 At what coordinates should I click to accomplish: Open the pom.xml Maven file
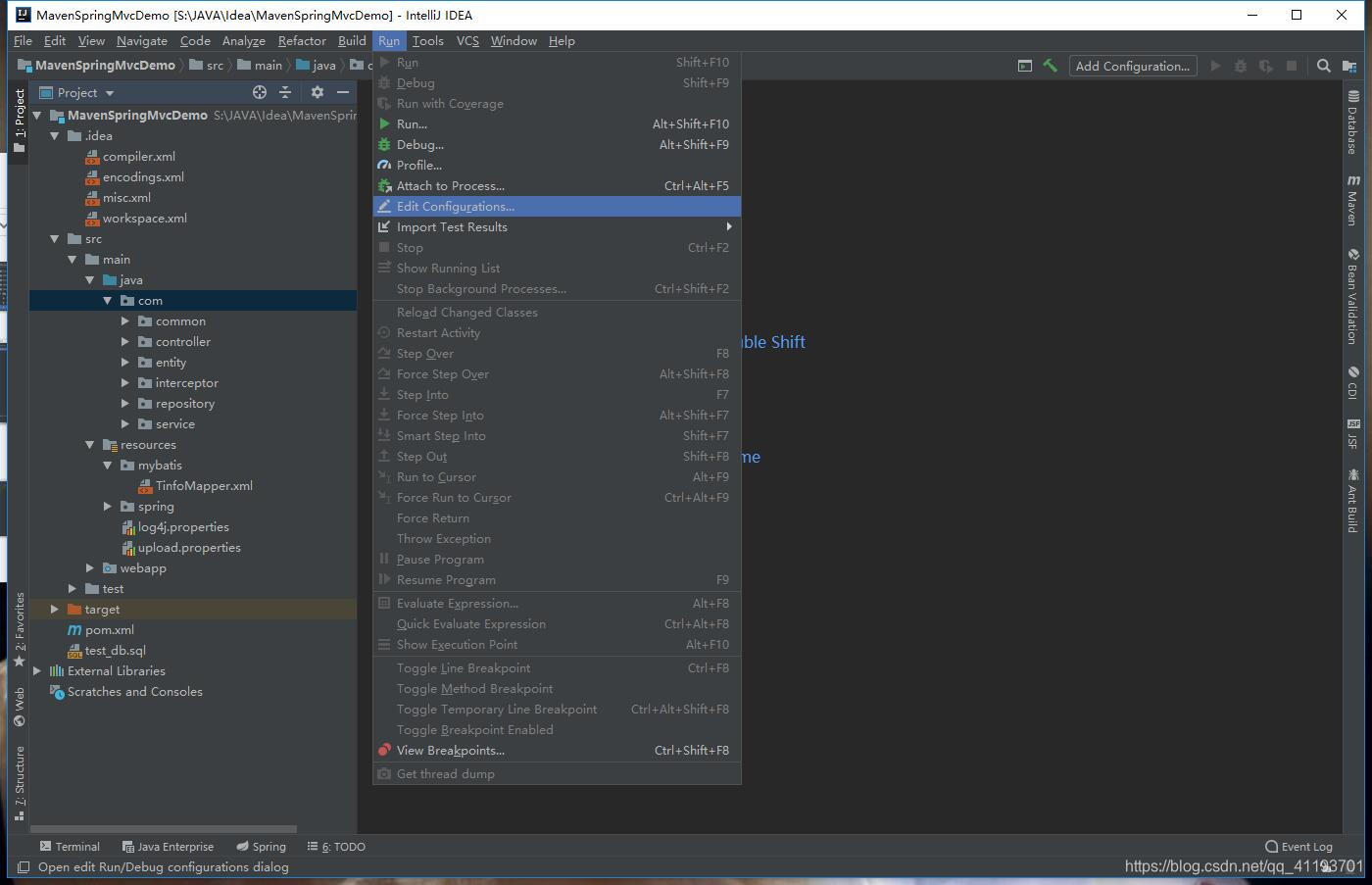(x=109, y=630)
